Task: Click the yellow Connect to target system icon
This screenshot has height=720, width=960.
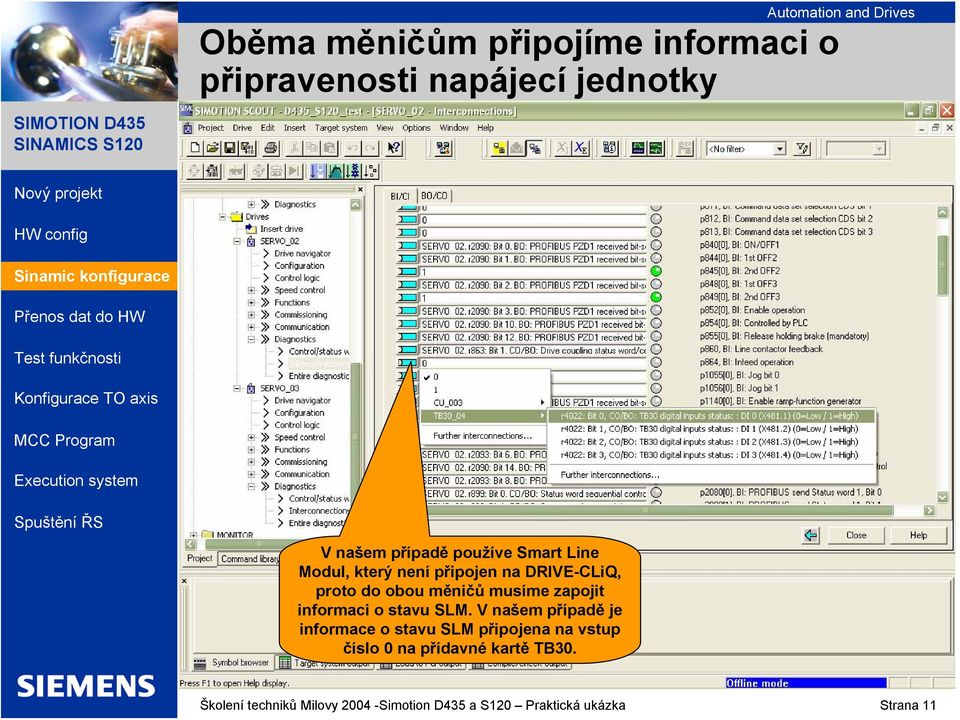Action: (x=500, y=148)
